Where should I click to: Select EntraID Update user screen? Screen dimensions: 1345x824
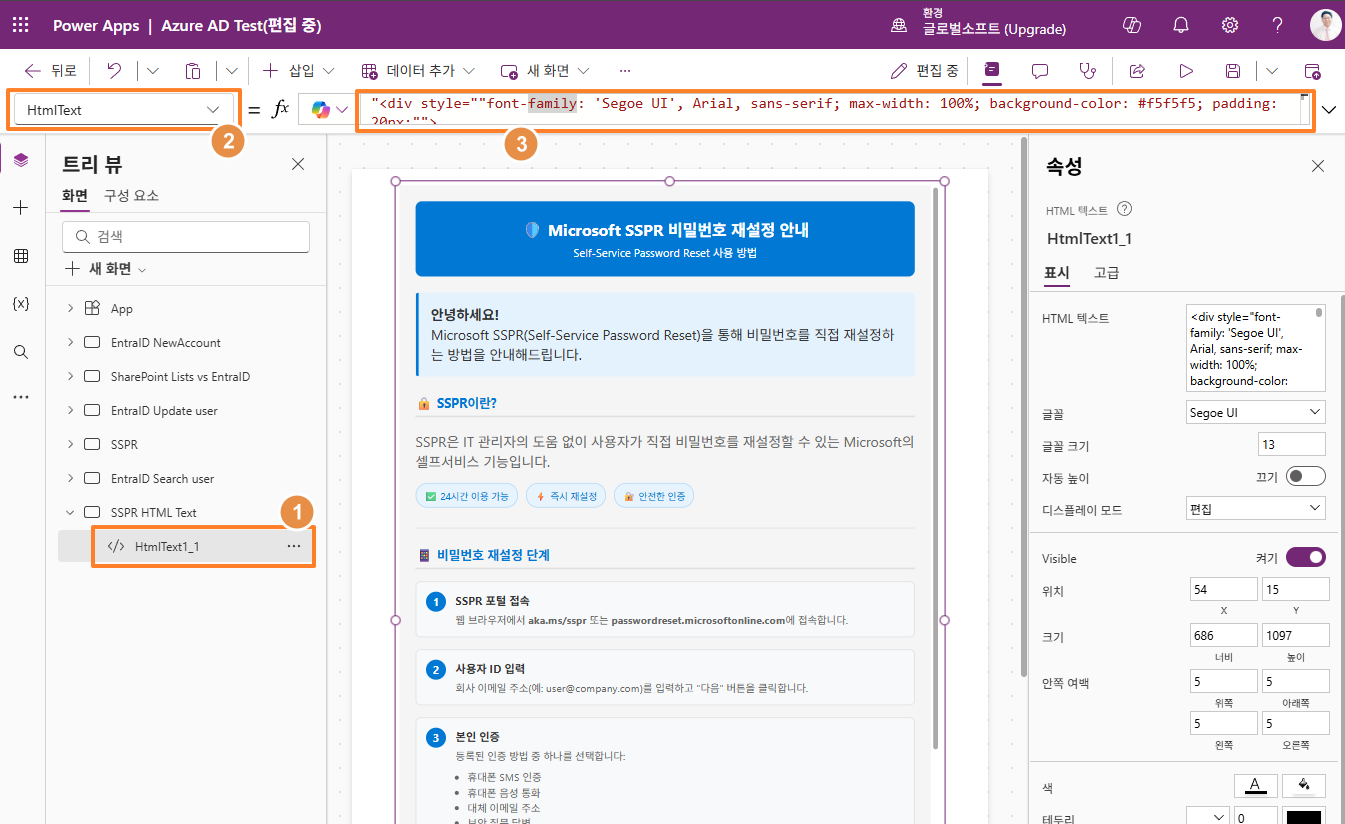coord(164,410)
